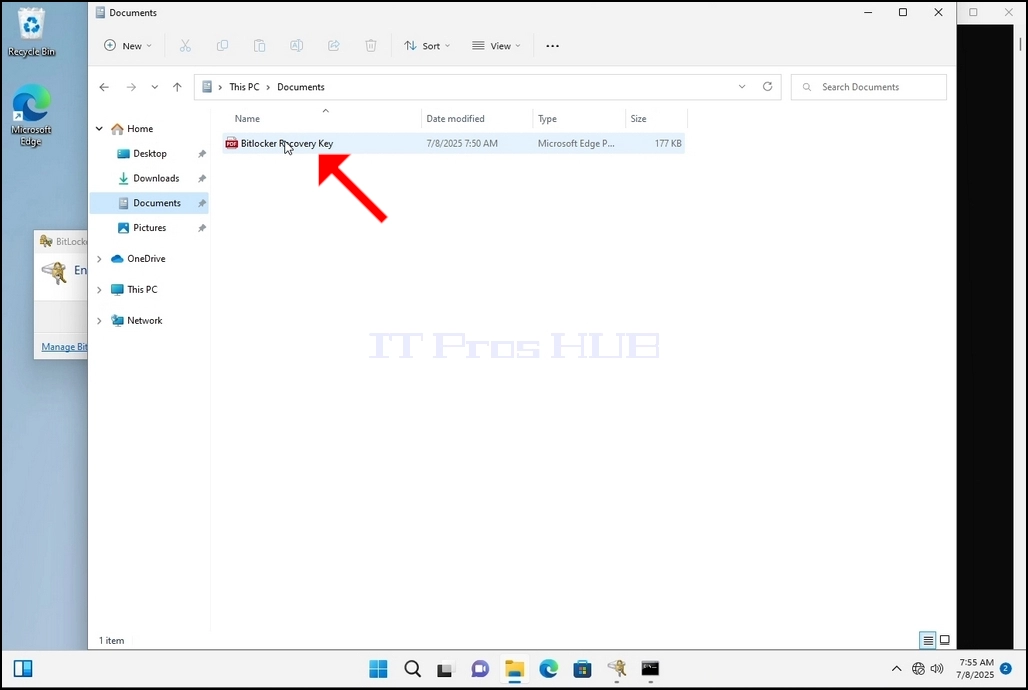Click the volume speaker tray icon
The height and width of the screenshot is (690, 1028).
pos(937,669)
